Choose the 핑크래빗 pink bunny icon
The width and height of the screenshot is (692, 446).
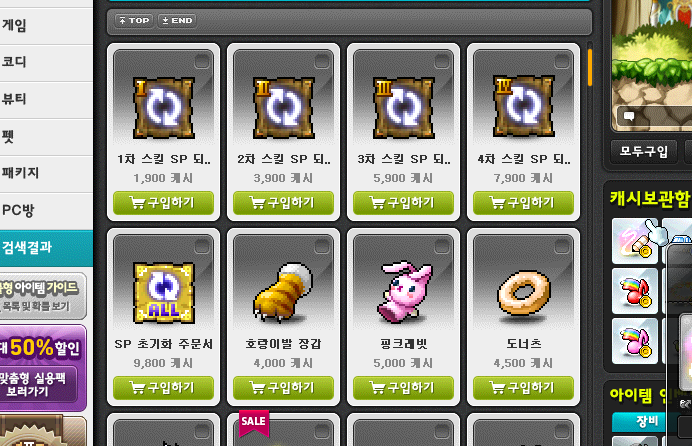(404, 292)
